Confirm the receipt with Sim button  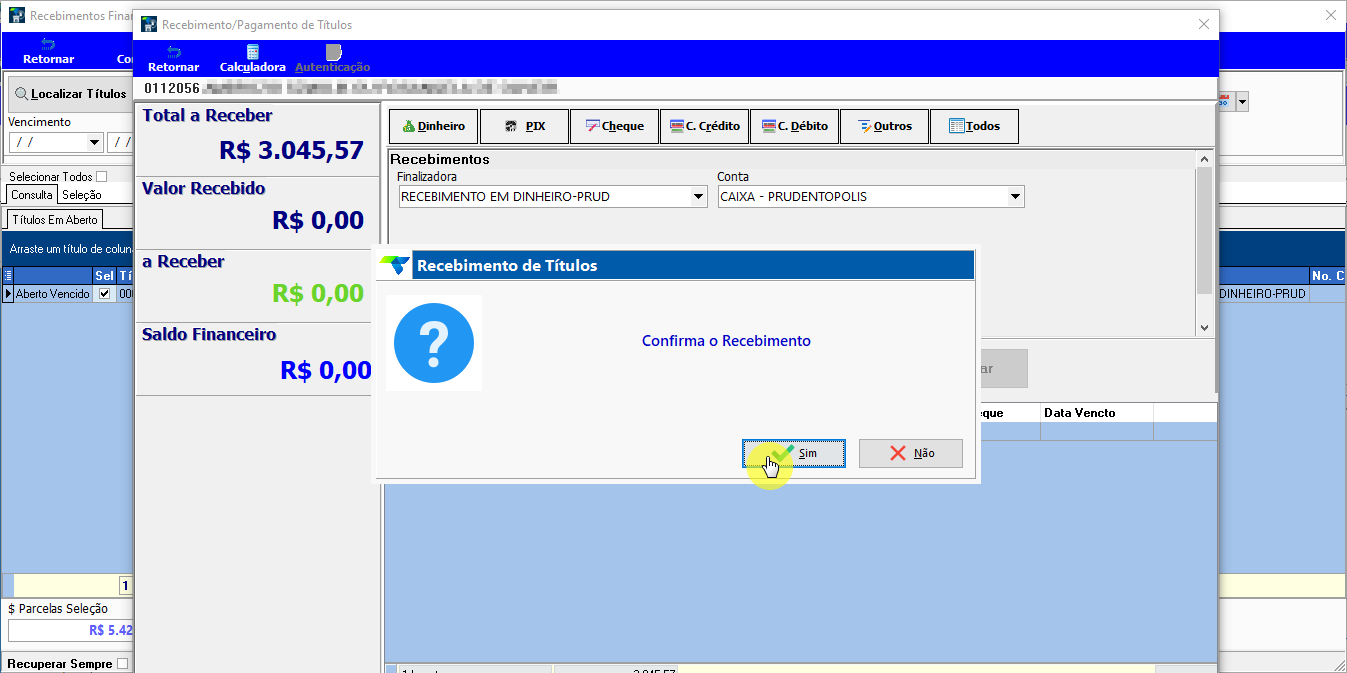(794, 453)
